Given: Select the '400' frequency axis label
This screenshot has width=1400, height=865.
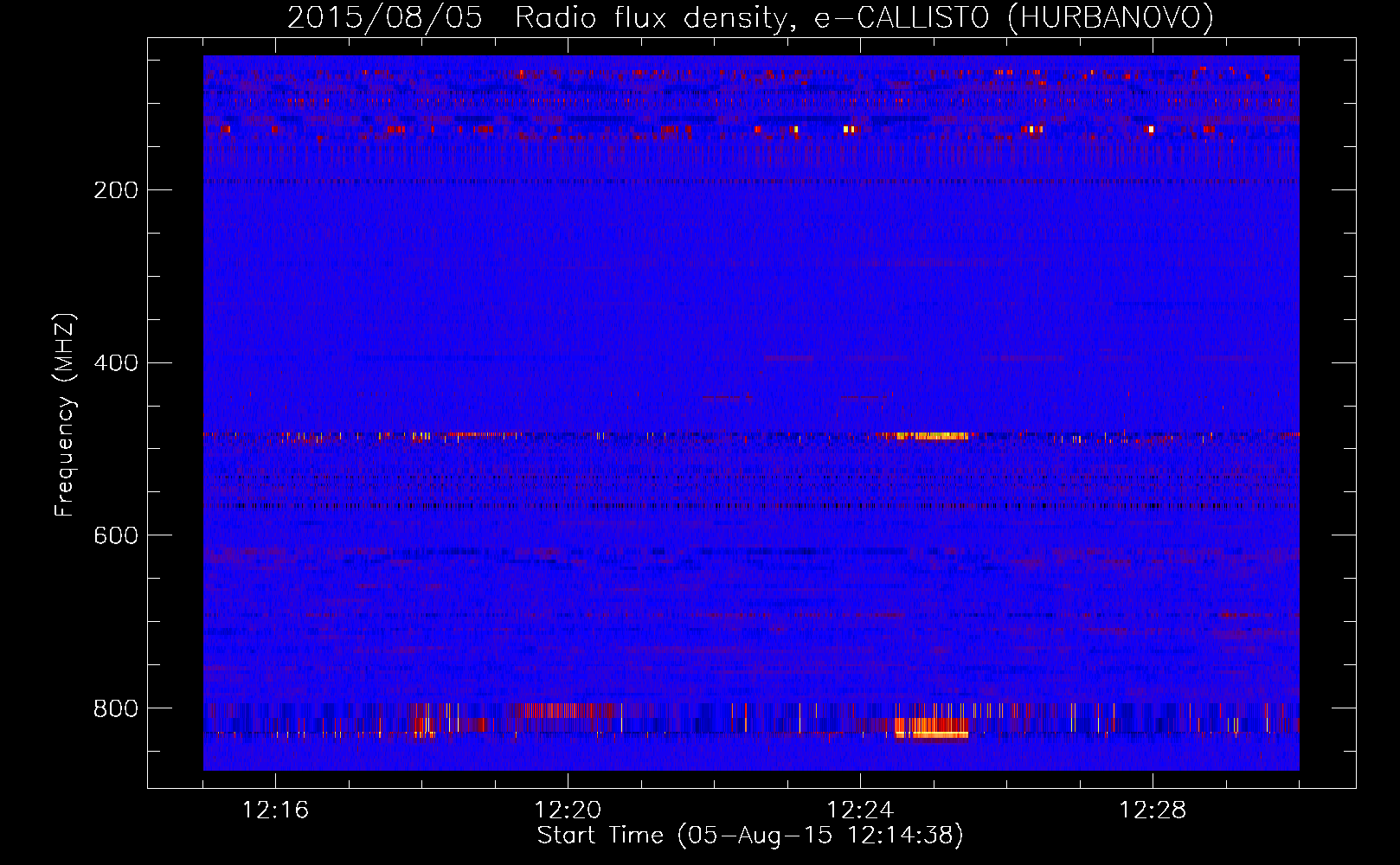Looking at the screenshot, I should coord(115,362).
